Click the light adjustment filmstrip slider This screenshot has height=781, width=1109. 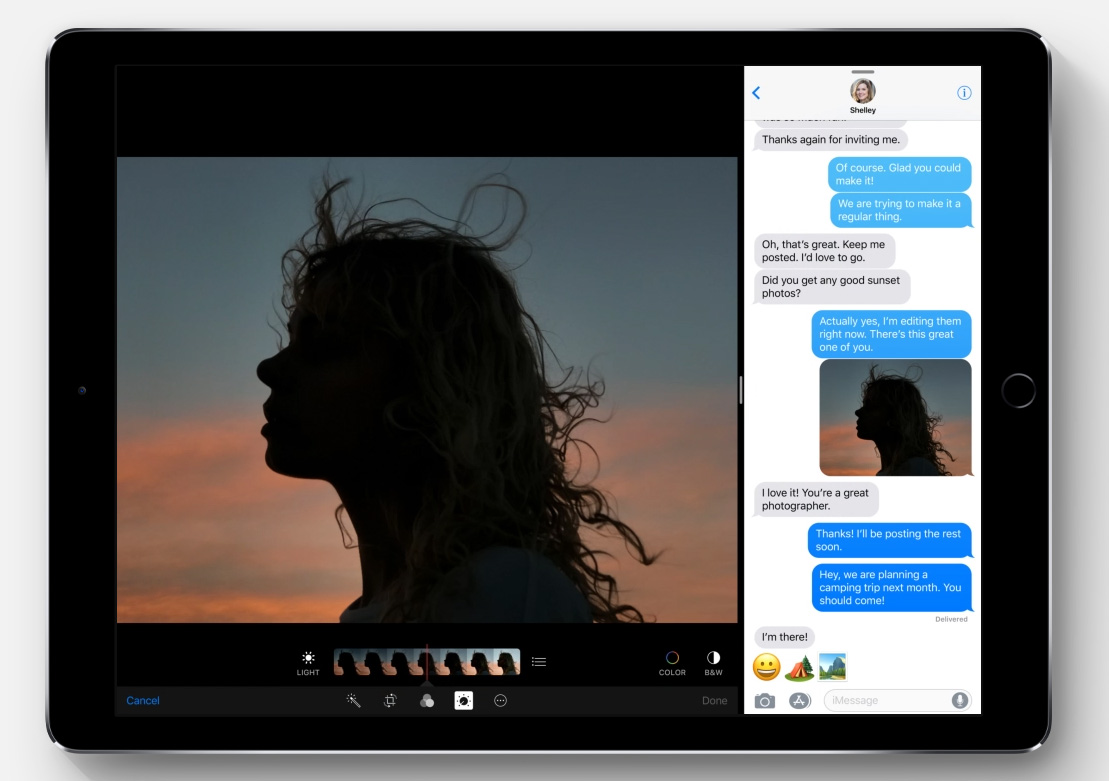pyautogui.click(x=426, y=662)
